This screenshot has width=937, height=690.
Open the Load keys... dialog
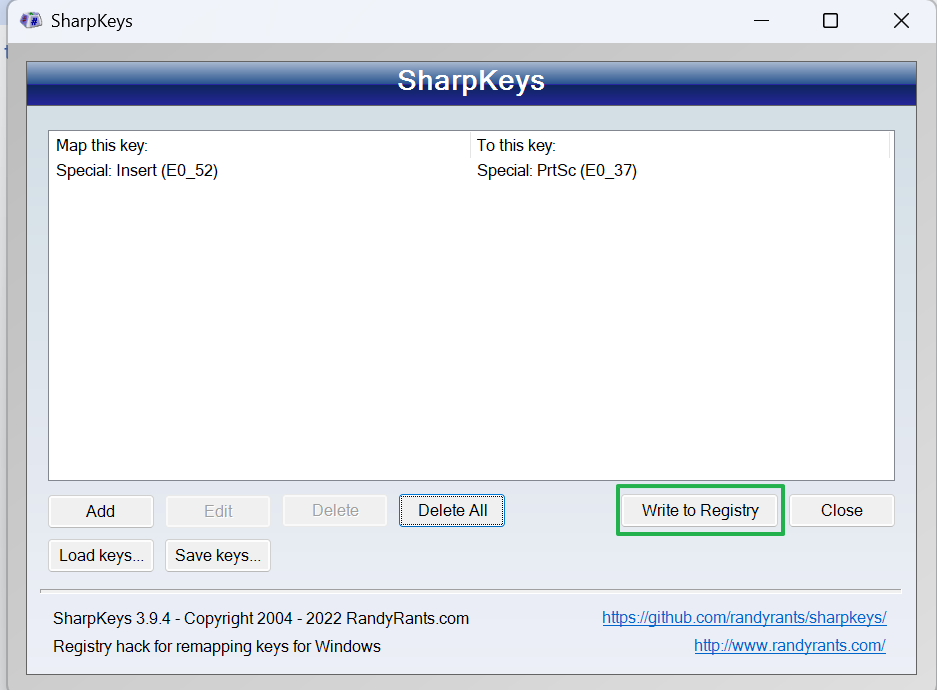pos(101,556)
